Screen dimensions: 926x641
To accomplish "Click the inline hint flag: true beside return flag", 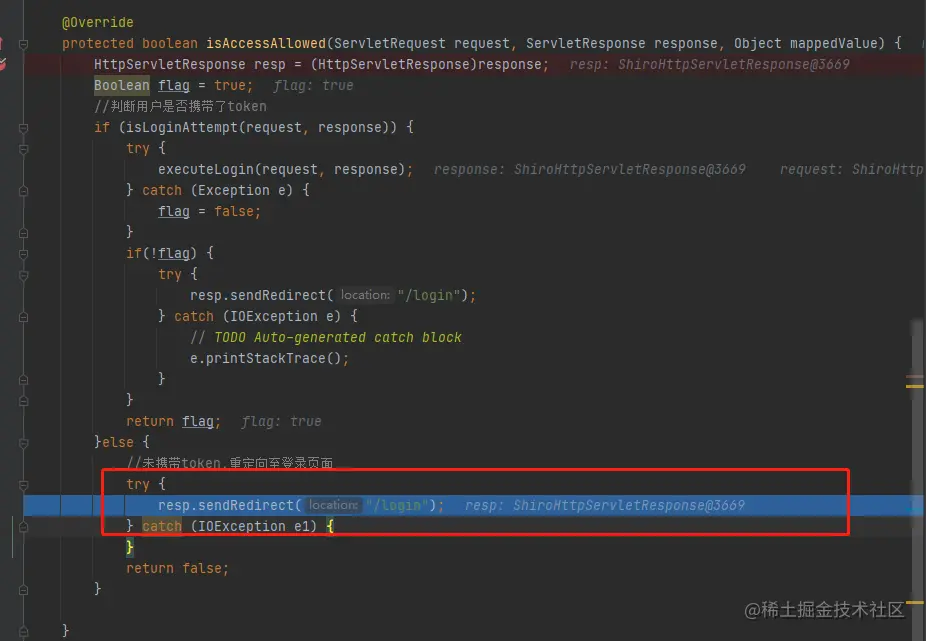I will (281, 422).
